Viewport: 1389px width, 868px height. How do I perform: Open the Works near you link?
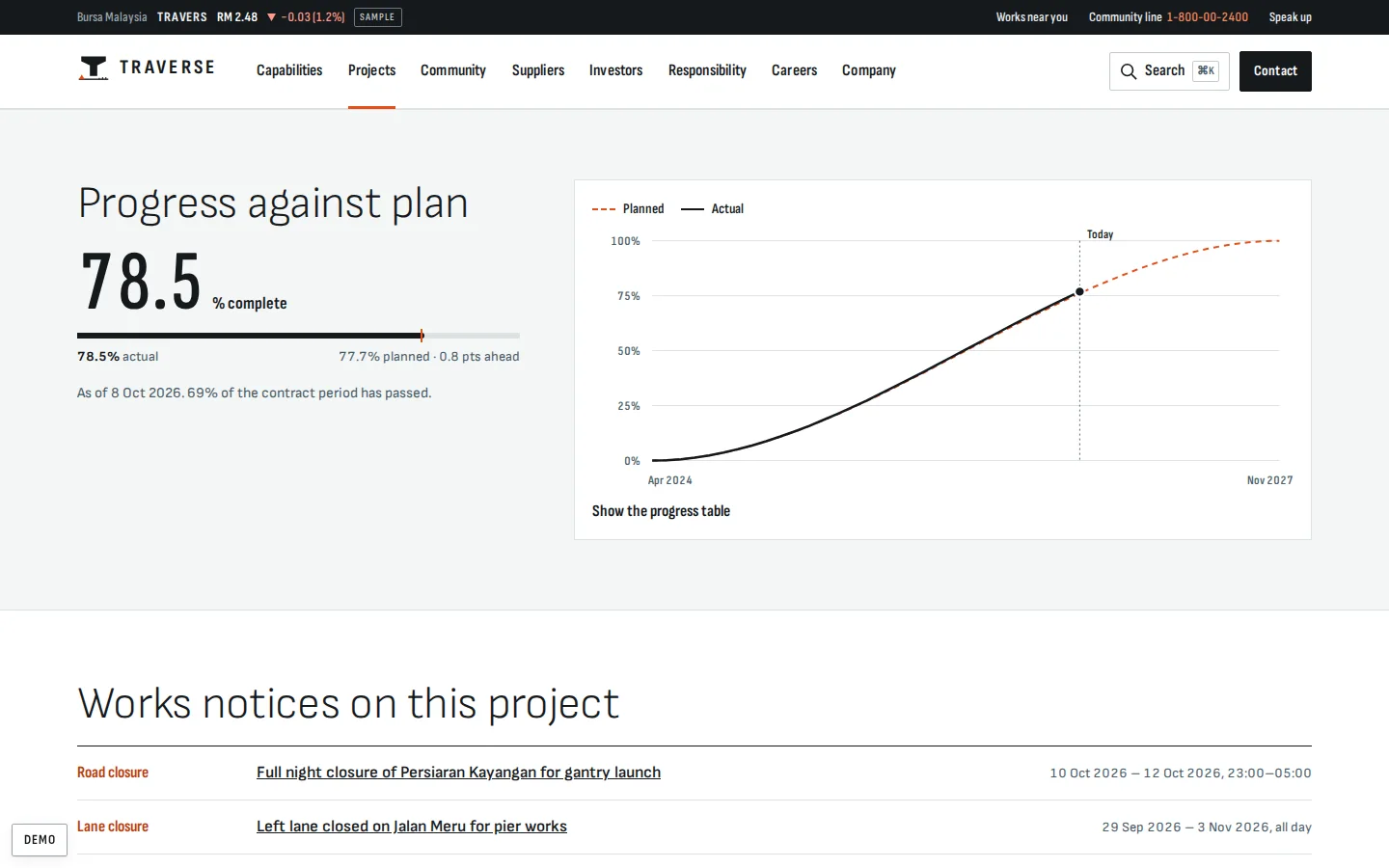pyautogui.click(x=1032, y=17)
